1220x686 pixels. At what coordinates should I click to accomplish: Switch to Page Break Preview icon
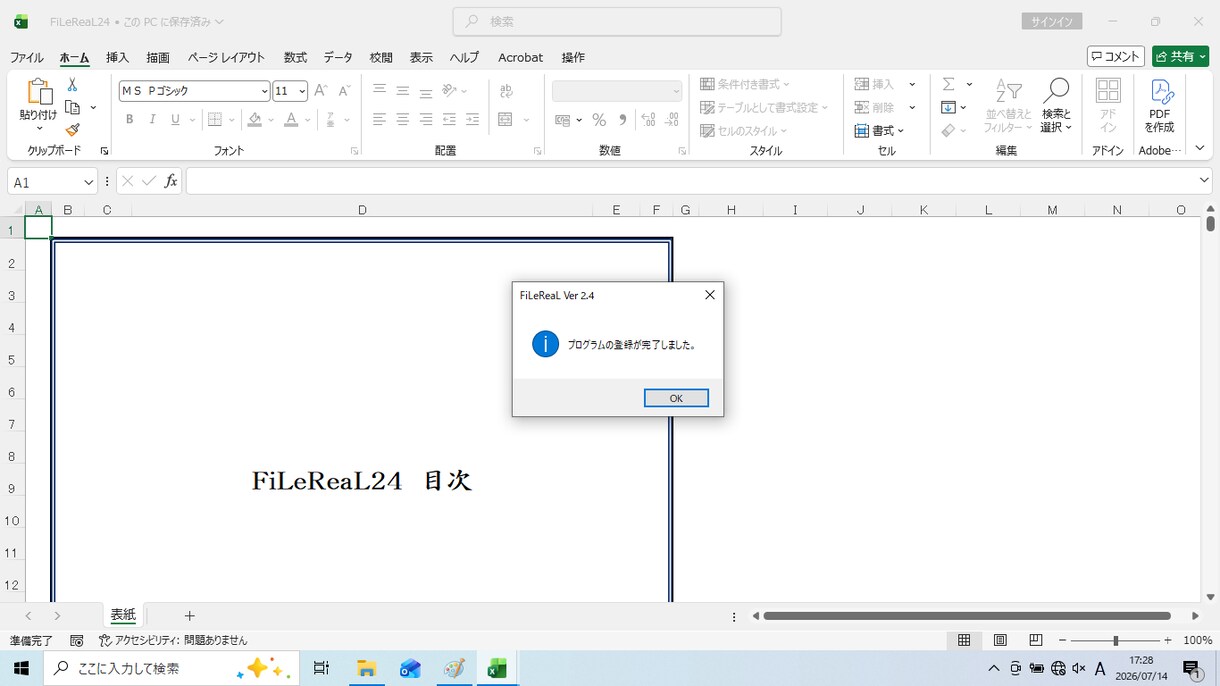(x=1036, y=640)
